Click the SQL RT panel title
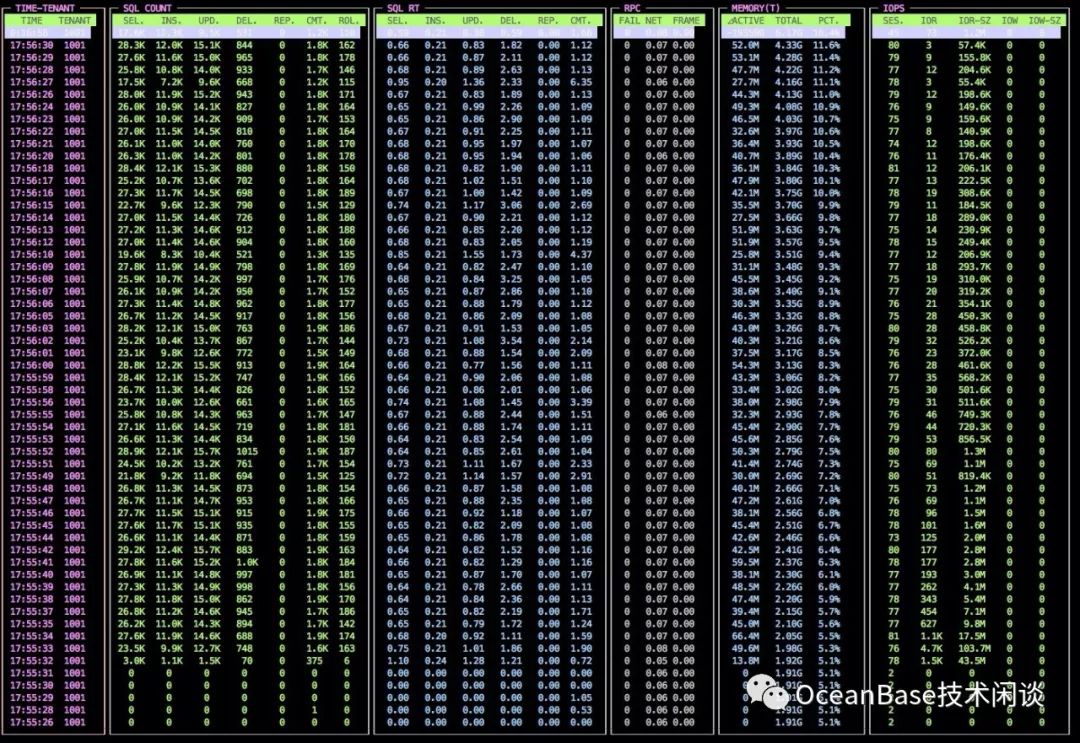This screenshot has height=743, width=1080. (403, 8)
